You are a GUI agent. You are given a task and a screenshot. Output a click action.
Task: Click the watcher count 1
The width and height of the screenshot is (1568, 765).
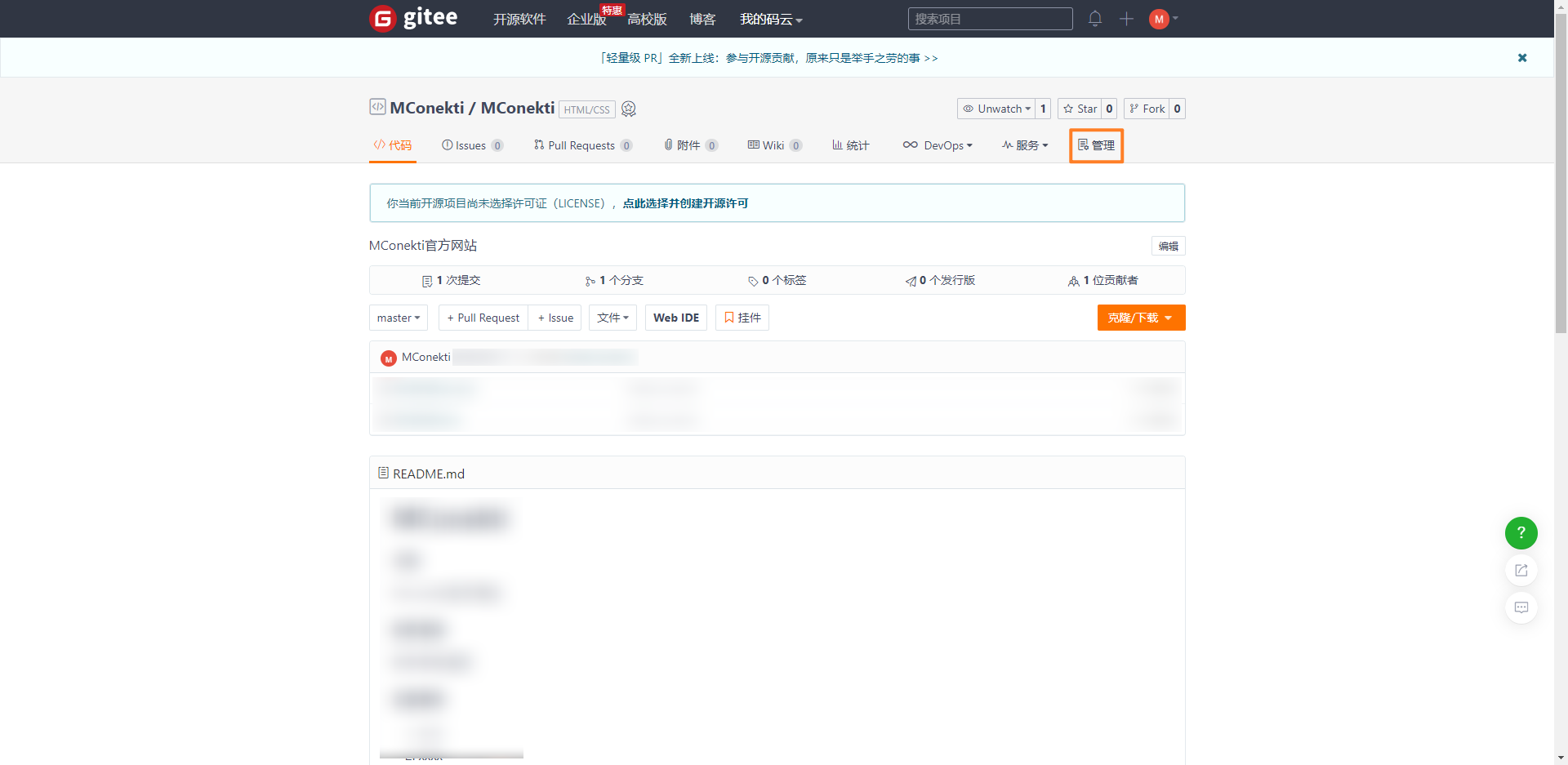click(x=1043, y=109)
